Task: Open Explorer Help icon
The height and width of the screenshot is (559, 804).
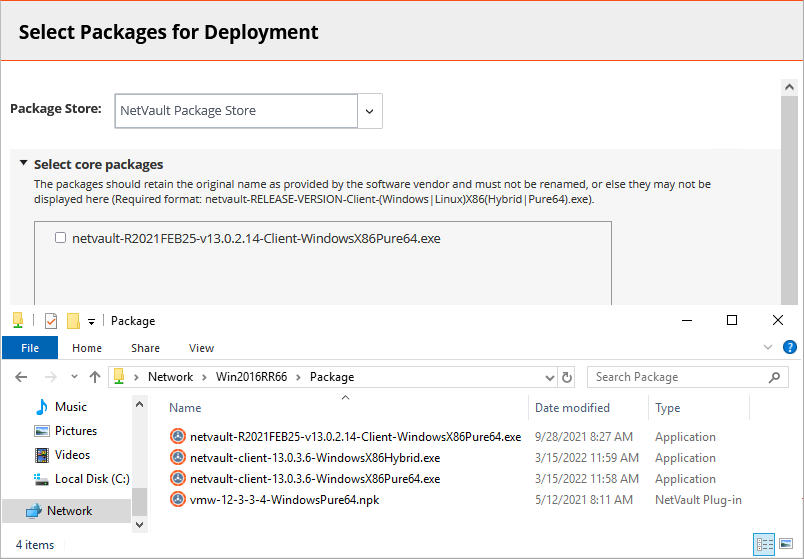Action: tap(790, 347)
